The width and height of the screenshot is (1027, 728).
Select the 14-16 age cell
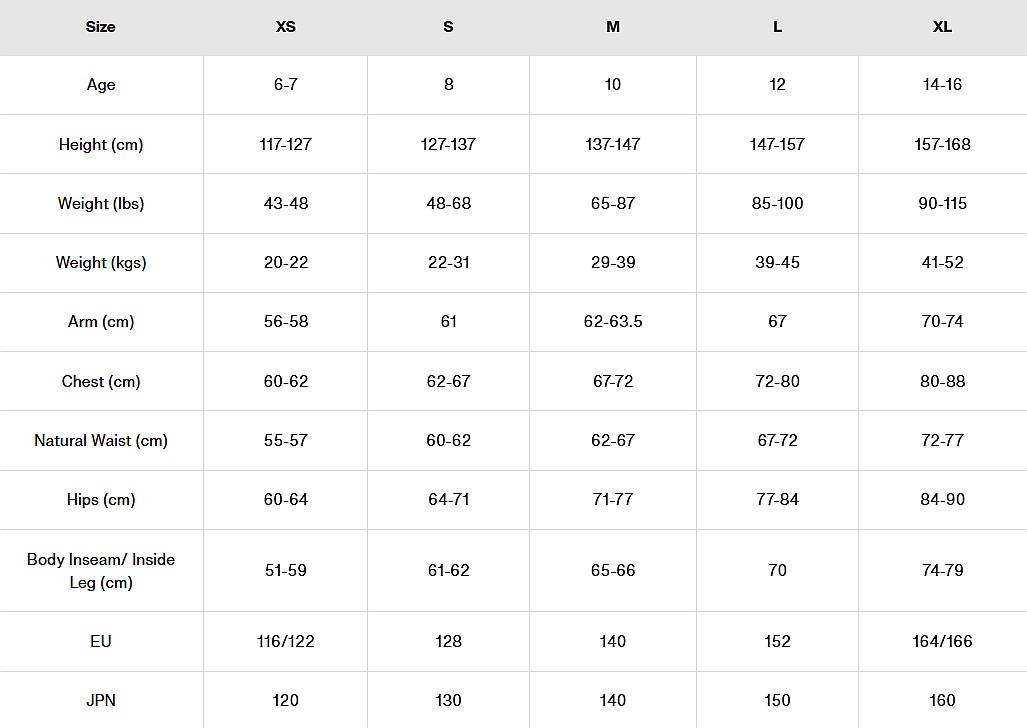[x=942, y=85]
